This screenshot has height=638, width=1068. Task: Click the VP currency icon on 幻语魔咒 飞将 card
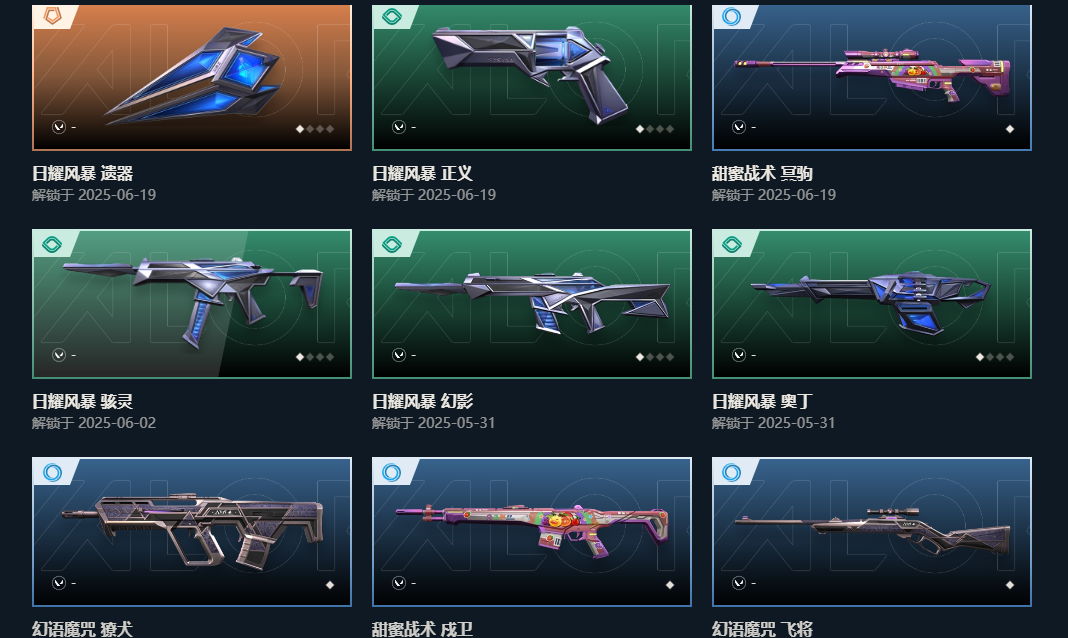click(739, 583)
